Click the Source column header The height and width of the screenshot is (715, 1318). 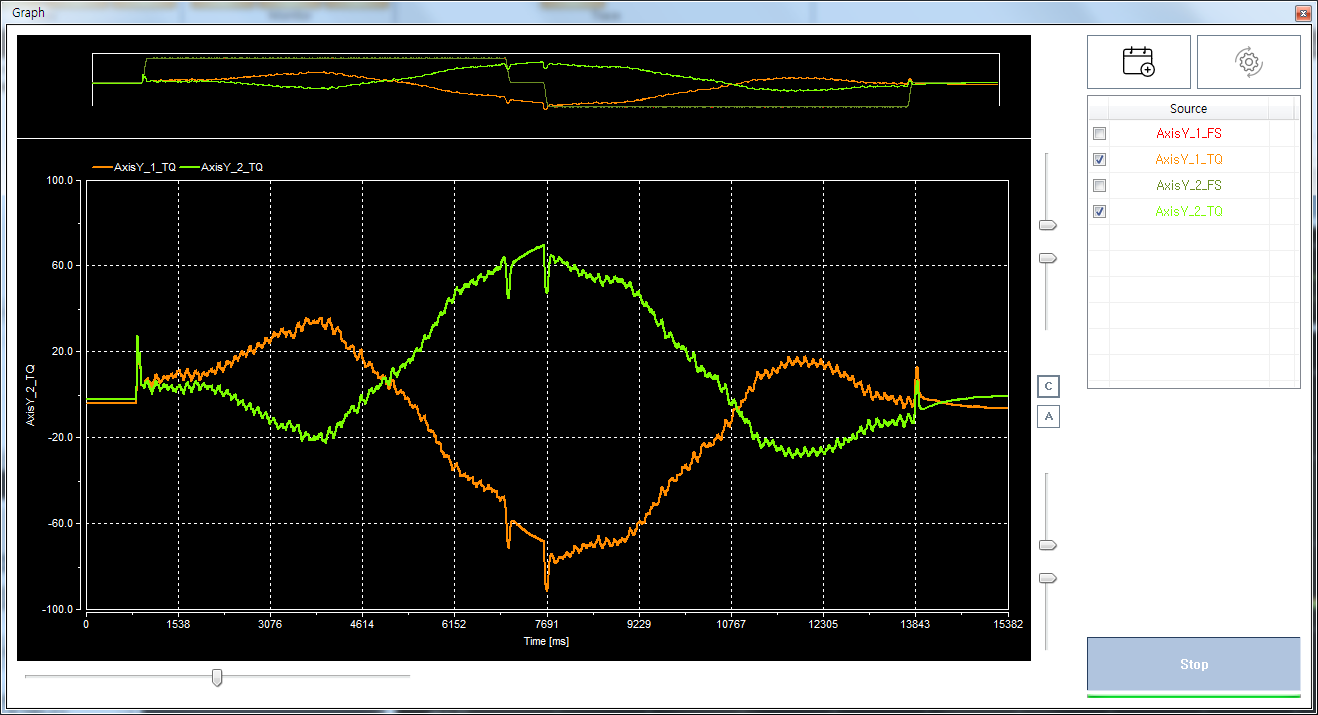tap(1188, 109)
